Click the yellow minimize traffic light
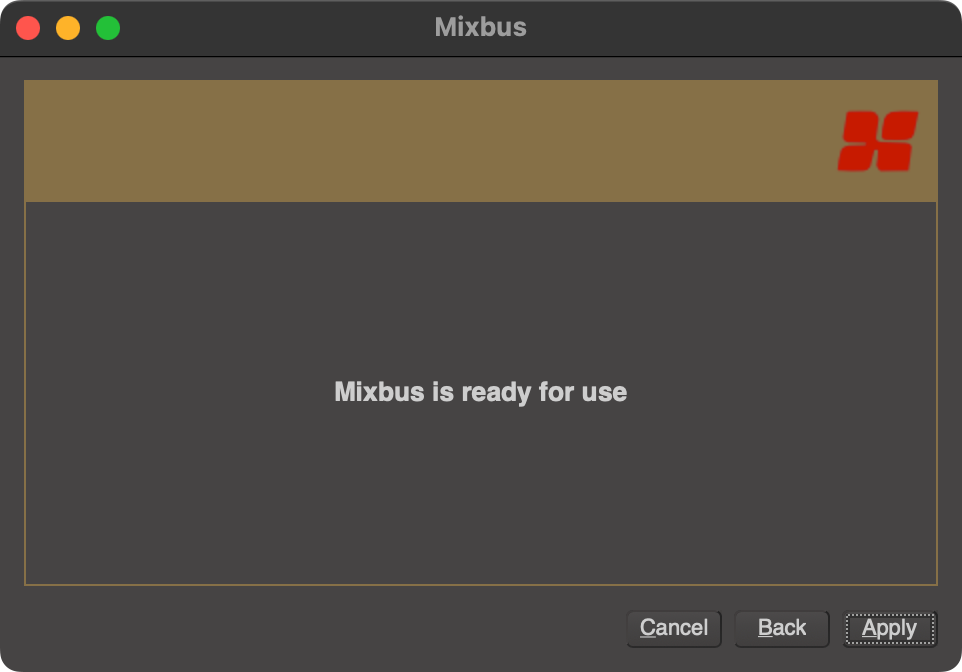 [x=66, y=27]
